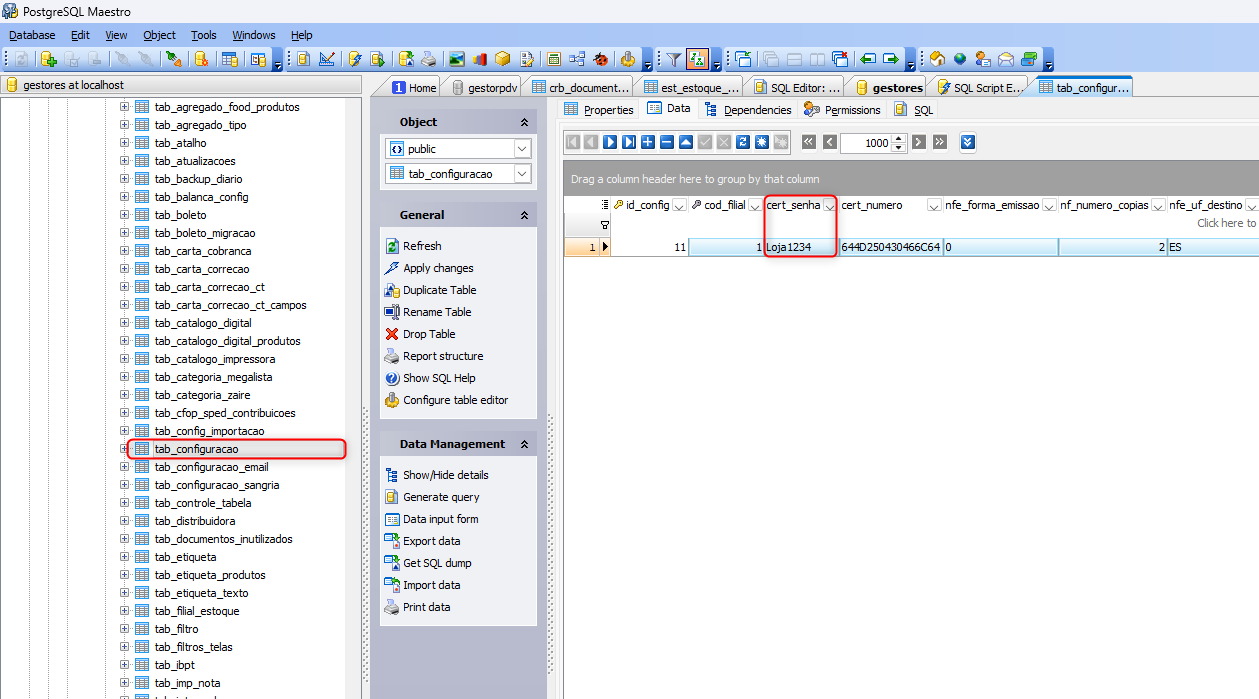Click the printer icon in main toolbar

click(x=428, y=59)
